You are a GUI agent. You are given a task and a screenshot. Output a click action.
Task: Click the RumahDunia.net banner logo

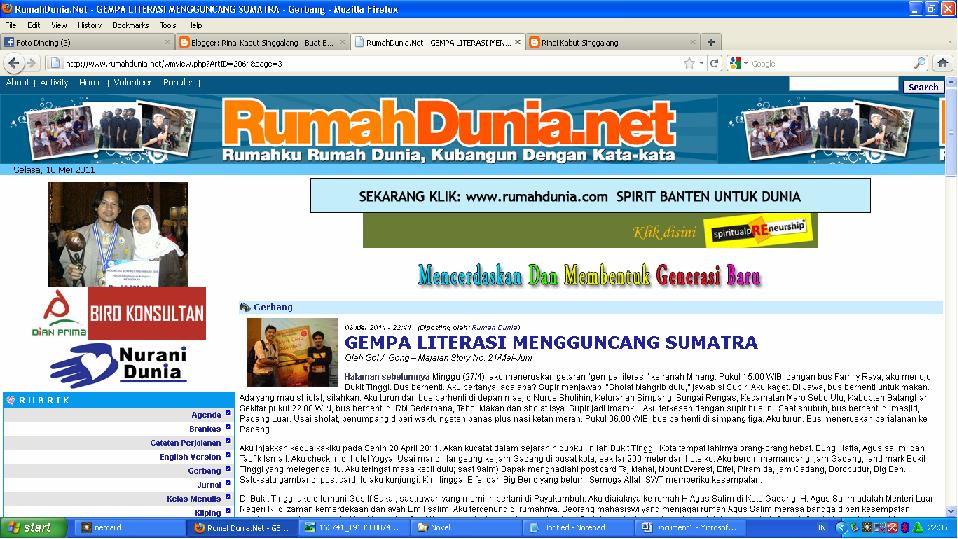click(x=448, y=130)
